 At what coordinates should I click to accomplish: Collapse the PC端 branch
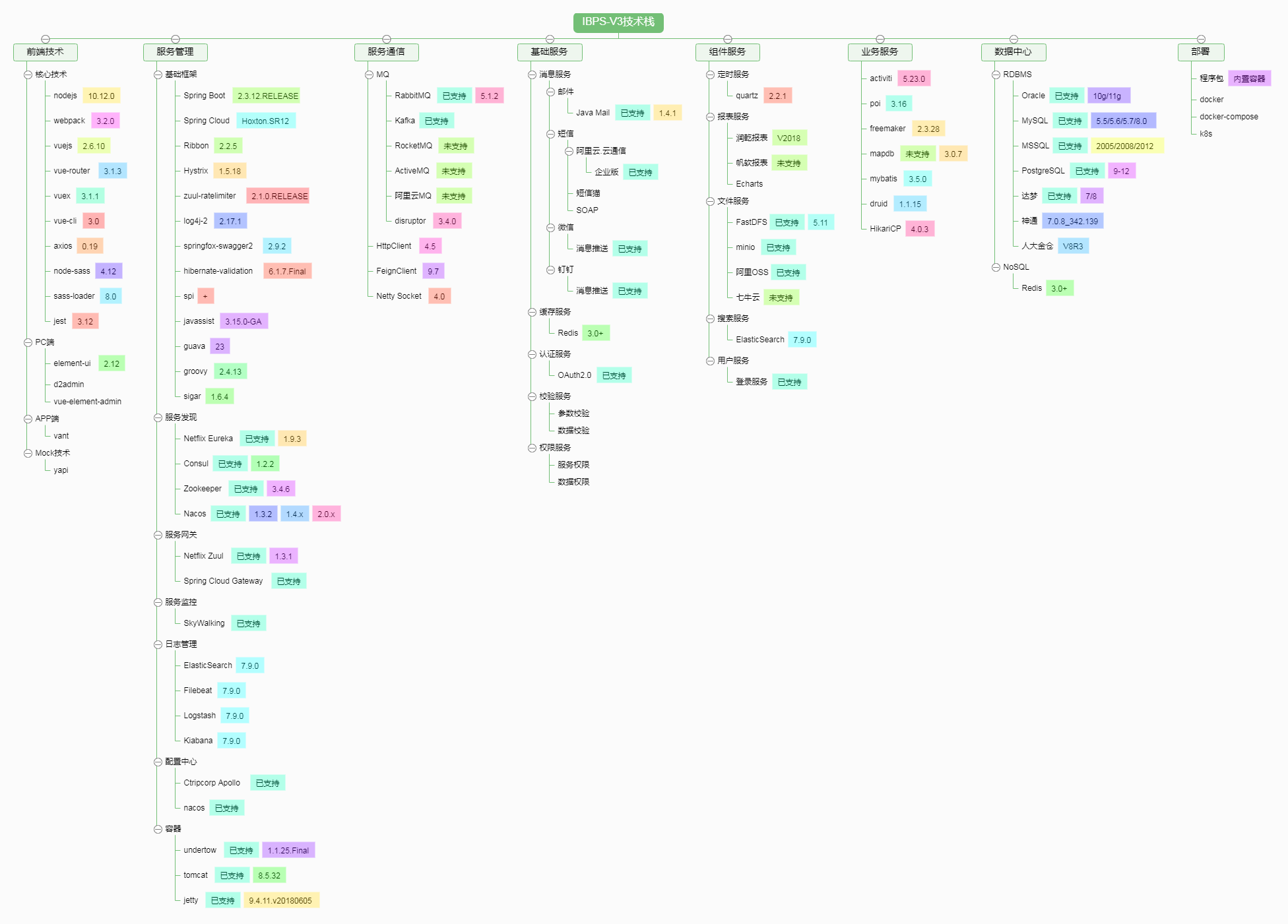(28, 342)
